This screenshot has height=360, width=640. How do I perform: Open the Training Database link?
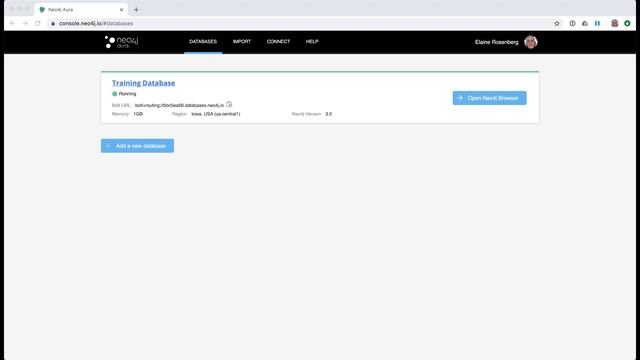[x=143, y=83]
